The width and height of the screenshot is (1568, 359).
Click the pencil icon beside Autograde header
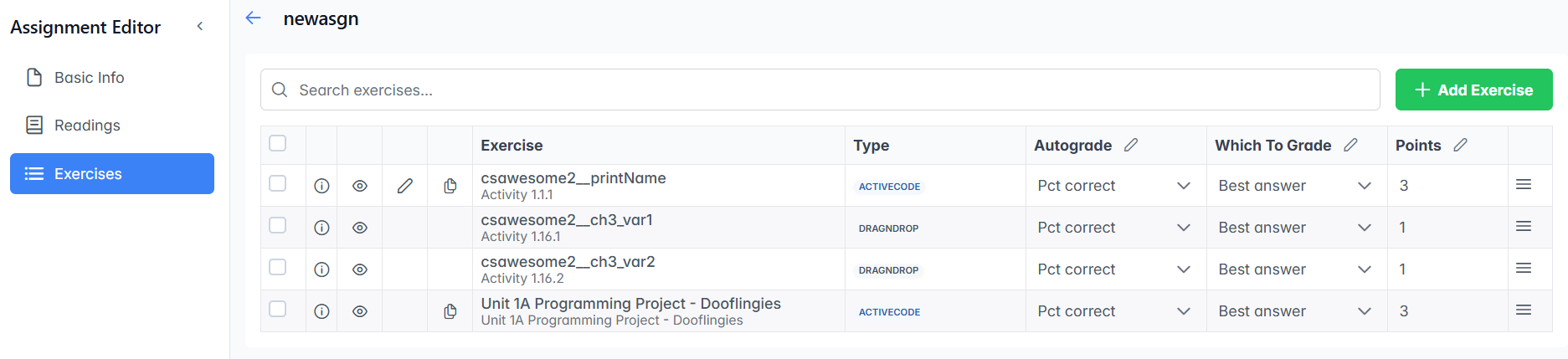(x=1131, y=145)
